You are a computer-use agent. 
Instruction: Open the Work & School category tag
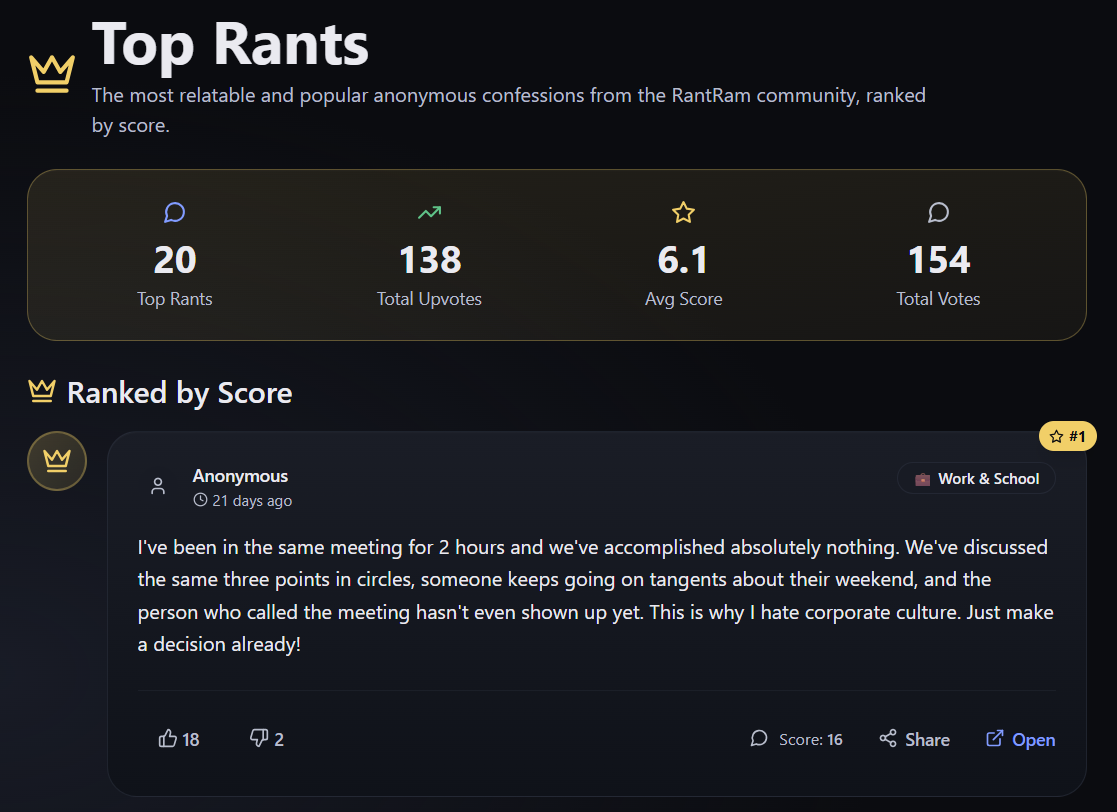976,479
